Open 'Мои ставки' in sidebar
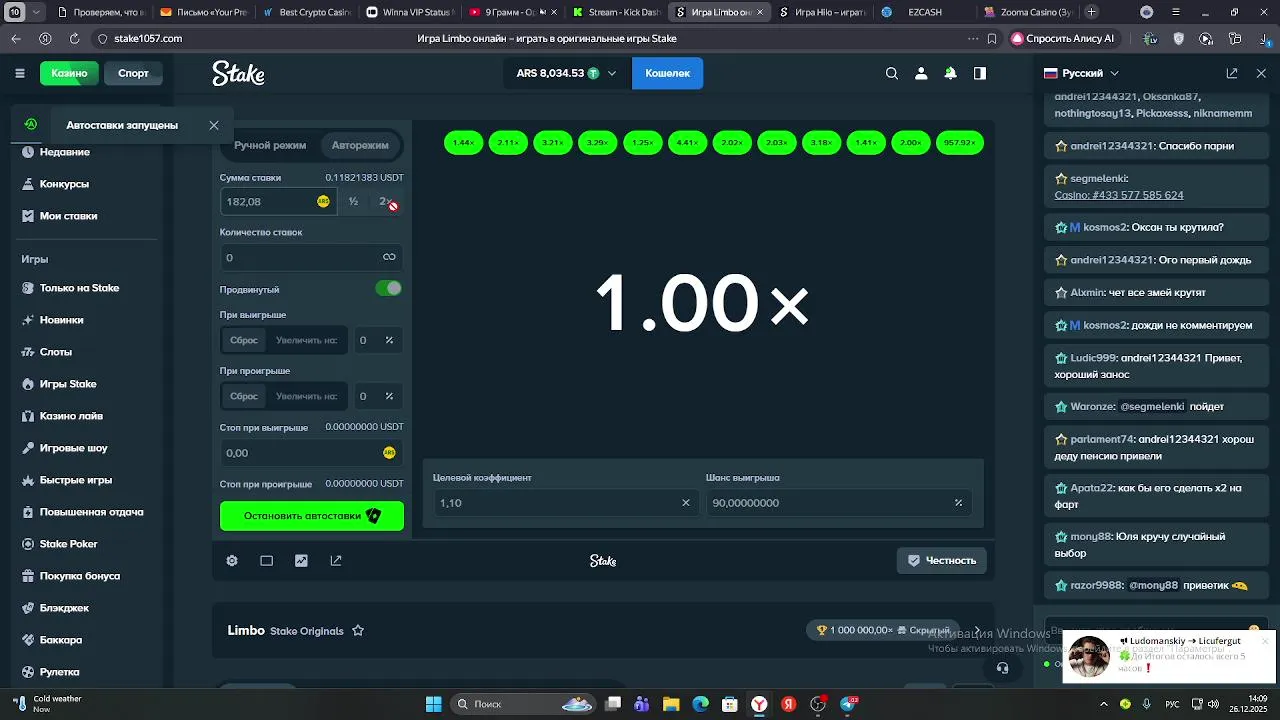 (x=68, y=216)
